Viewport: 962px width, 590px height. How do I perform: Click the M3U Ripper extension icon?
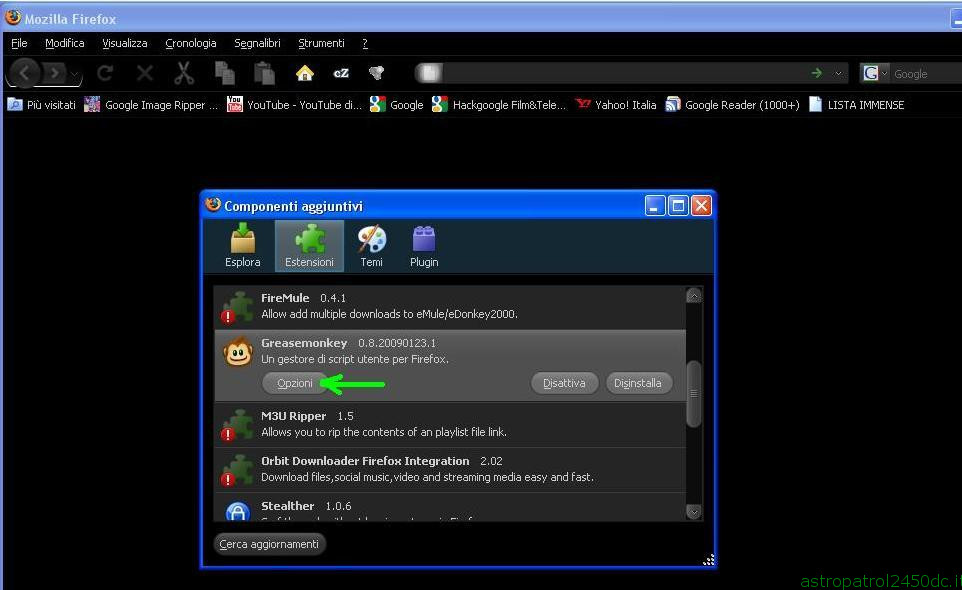coord(237,424)
